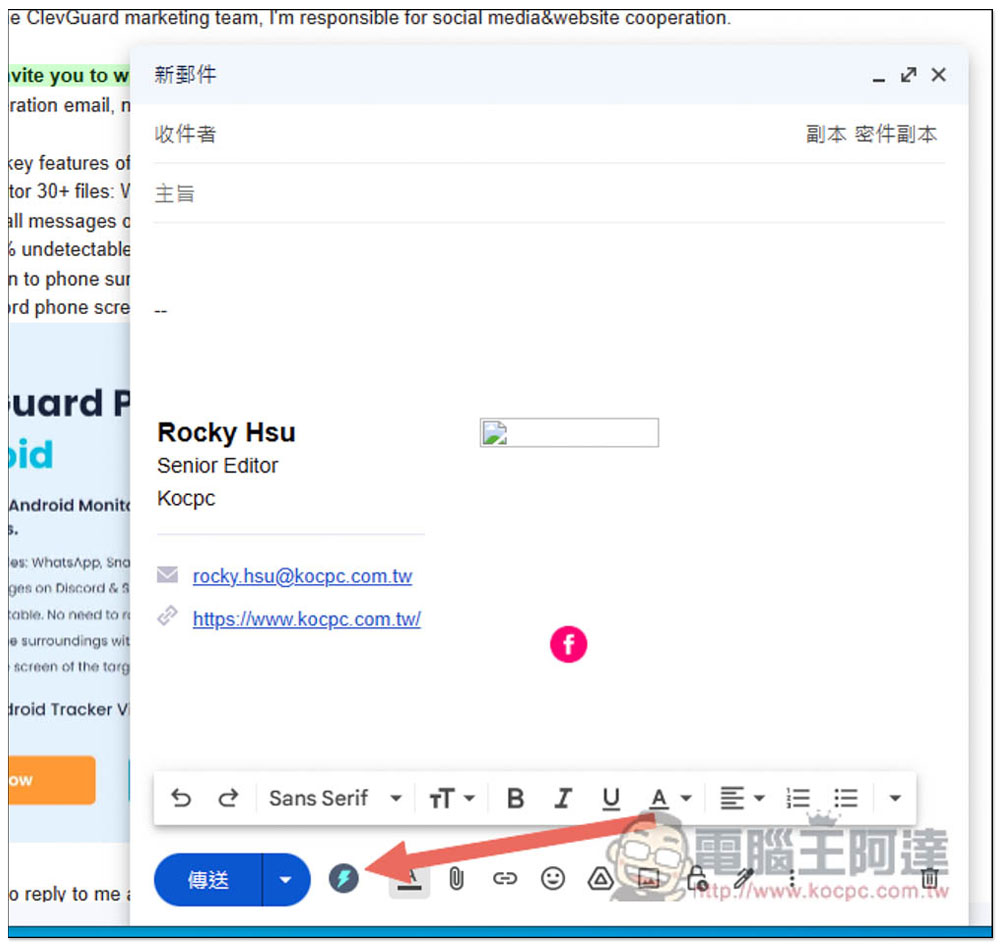
Task: Insert a numbered list
Action: 798,798
